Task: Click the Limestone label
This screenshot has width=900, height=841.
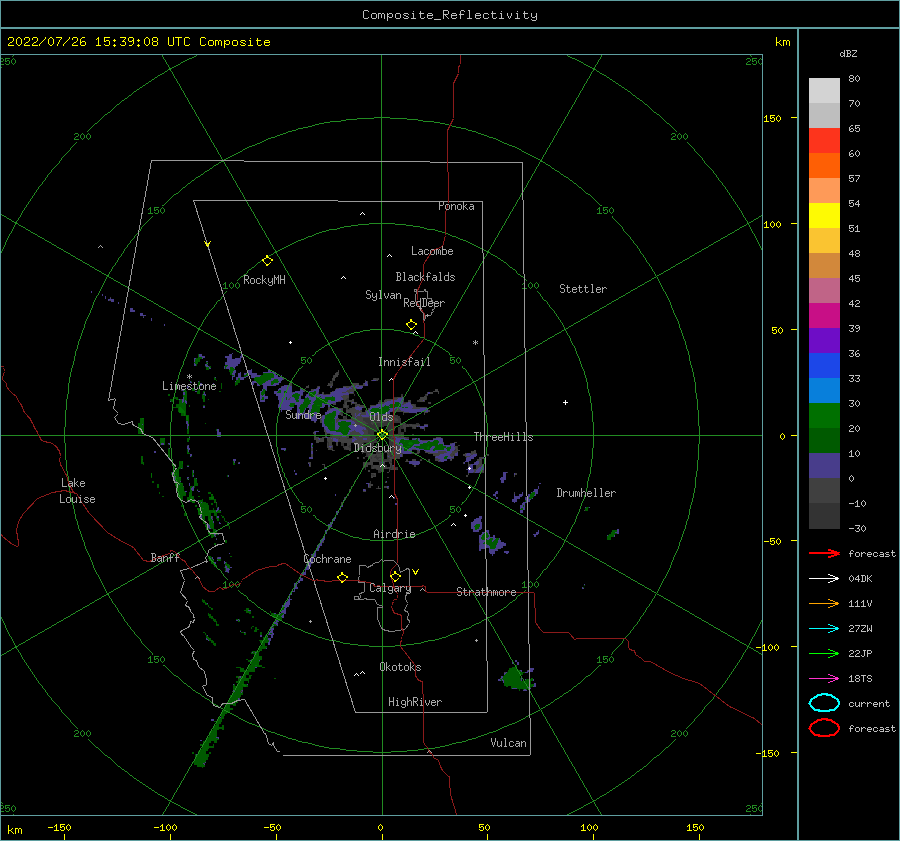Action: coord(189,386)
